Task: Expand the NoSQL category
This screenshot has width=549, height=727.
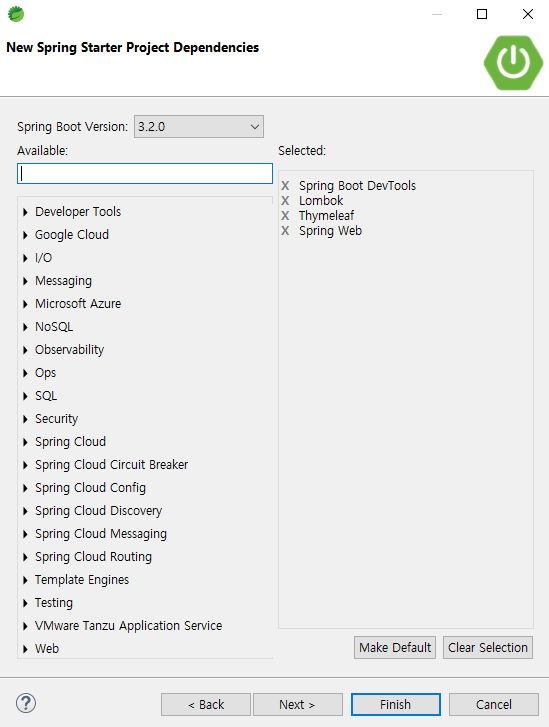Action: click(25, 327)
